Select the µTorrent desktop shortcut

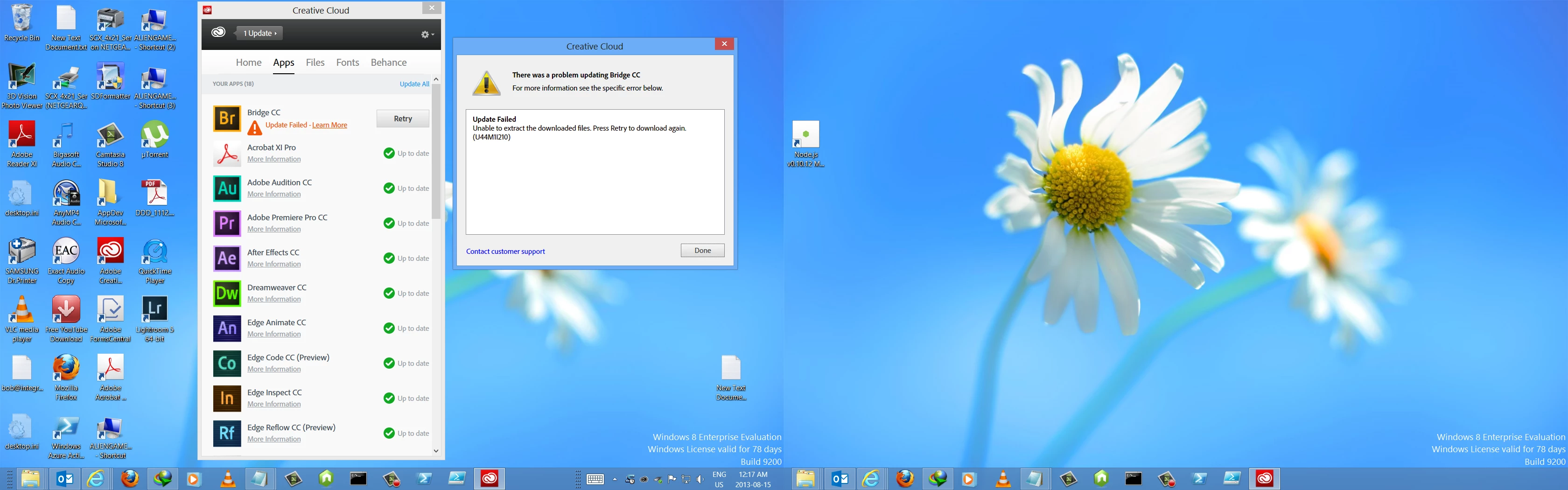point(154,140)
